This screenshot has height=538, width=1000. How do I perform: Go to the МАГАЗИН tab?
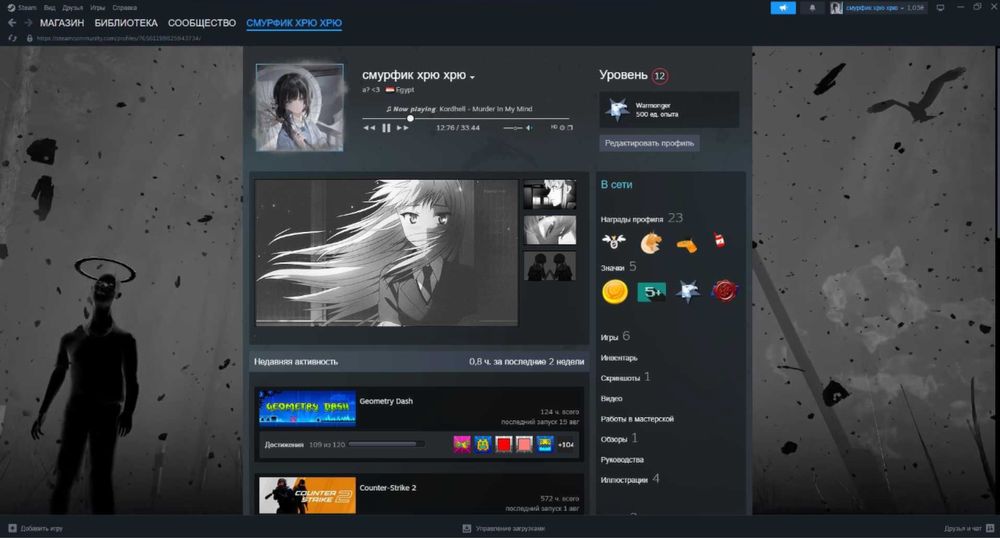(x=62, y=23)
